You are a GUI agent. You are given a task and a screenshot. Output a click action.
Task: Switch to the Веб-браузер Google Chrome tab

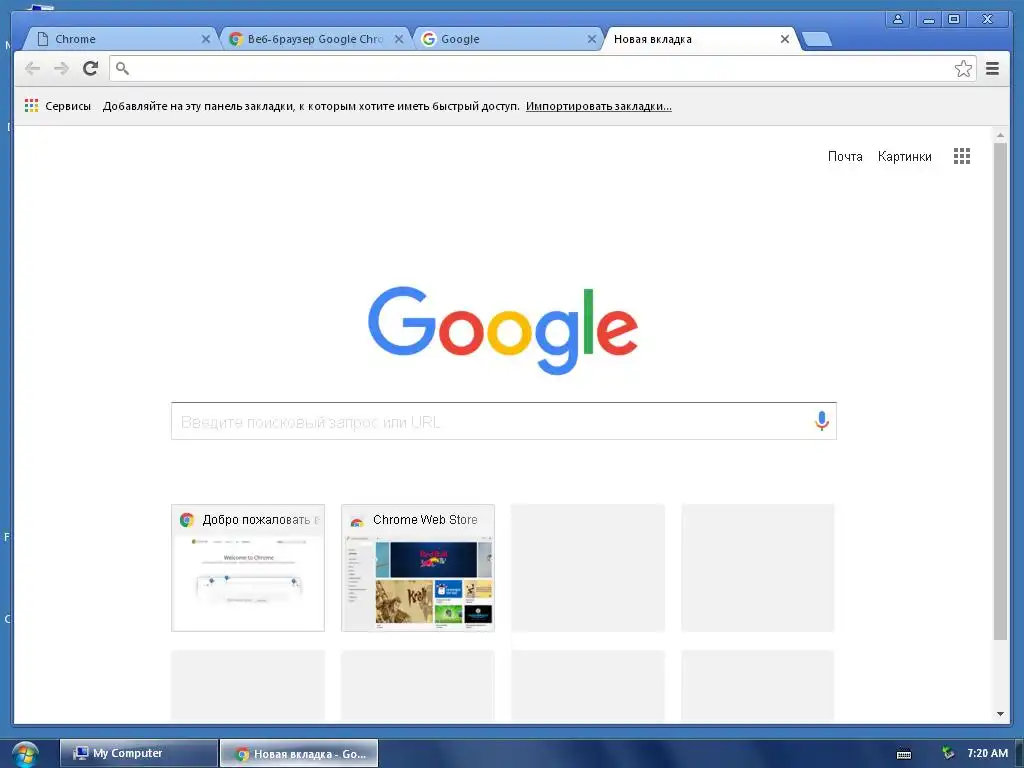point(313,39)
